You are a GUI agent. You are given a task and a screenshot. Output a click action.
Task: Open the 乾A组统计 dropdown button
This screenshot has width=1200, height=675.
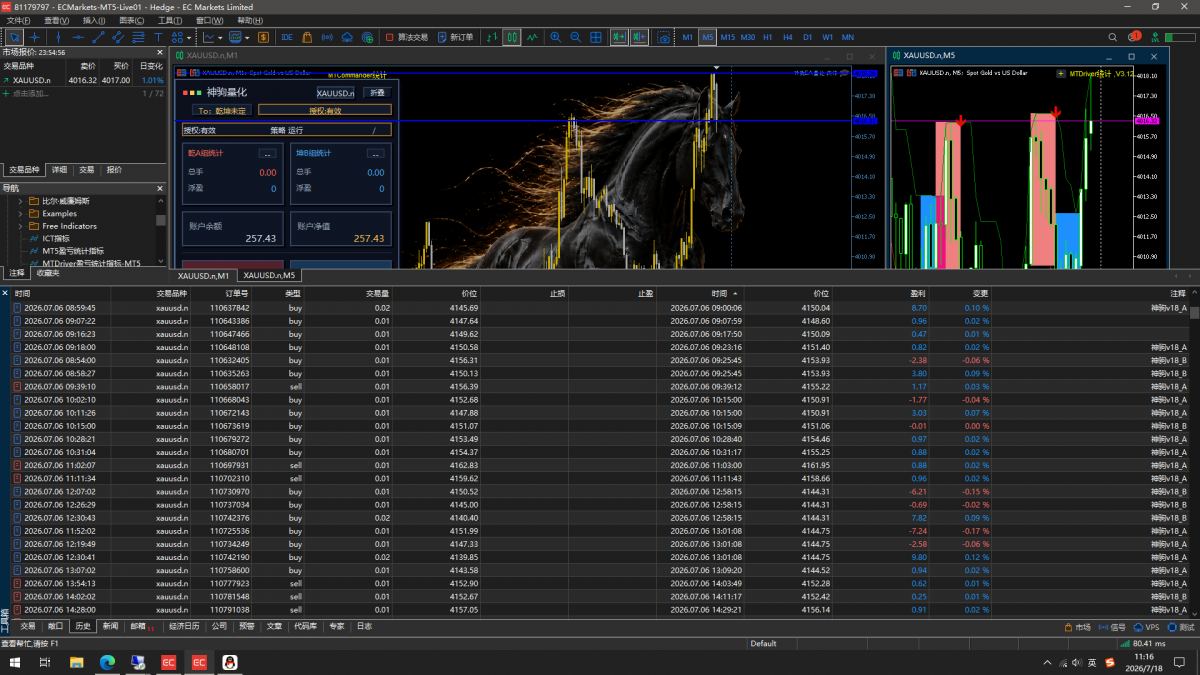point(267,154)
